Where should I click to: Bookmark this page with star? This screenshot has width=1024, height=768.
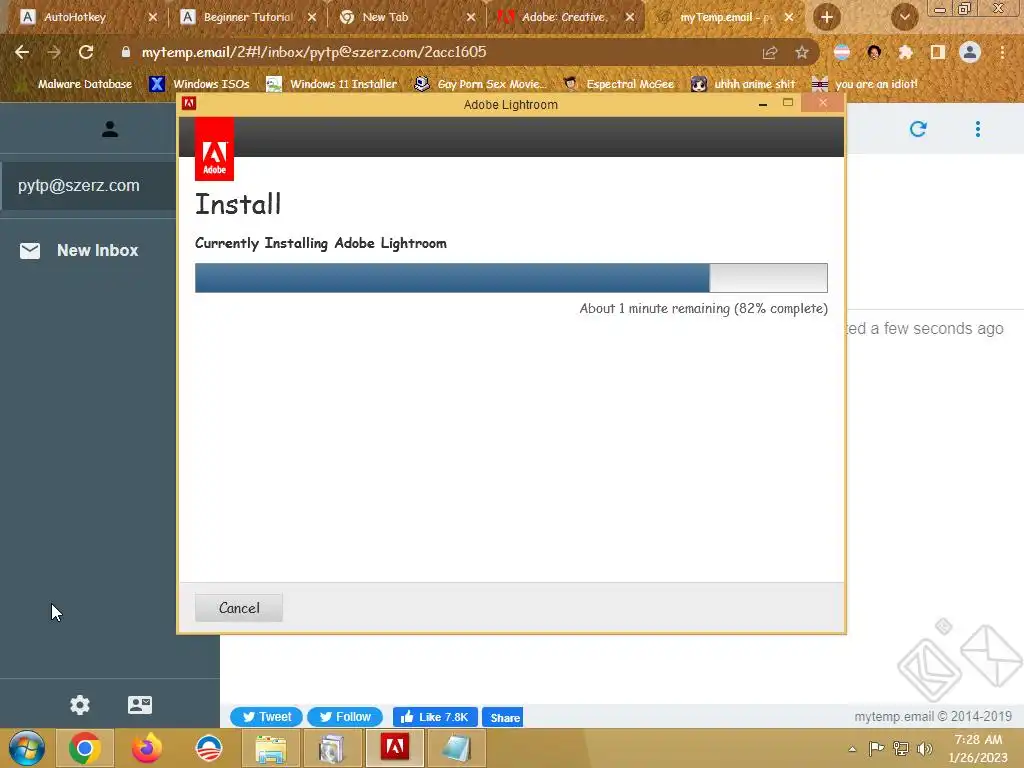[801, 52]
